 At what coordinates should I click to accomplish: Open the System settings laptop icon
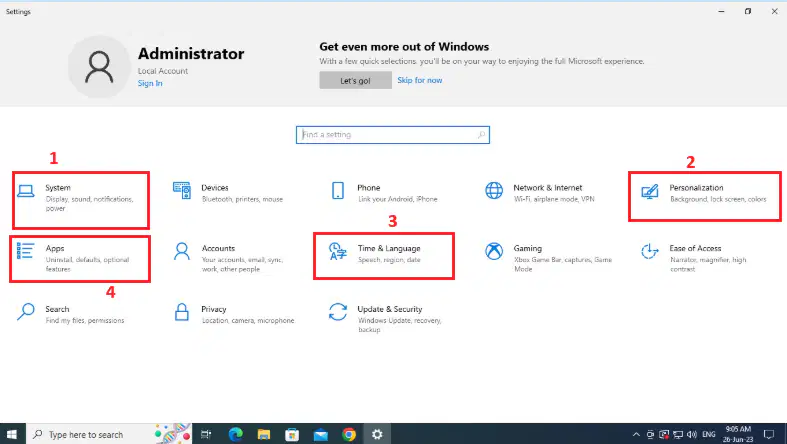pos(26,191)
